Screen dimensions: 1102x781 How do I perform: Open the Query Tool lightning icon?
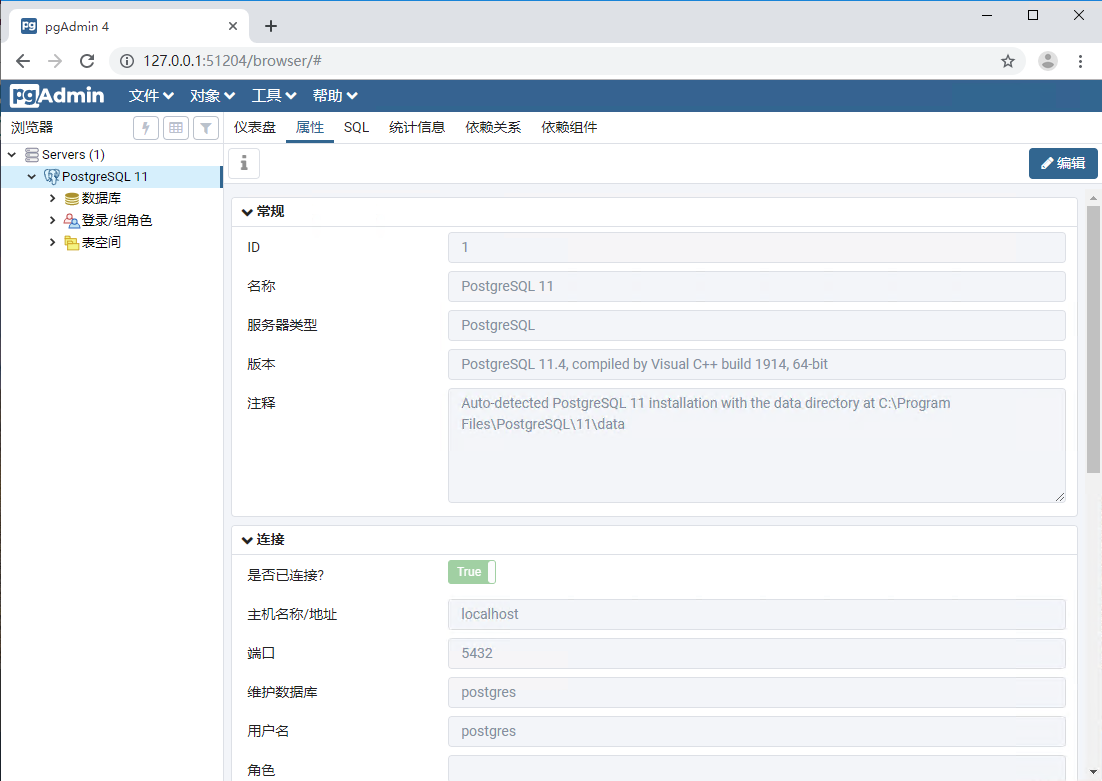coord(145,128)
